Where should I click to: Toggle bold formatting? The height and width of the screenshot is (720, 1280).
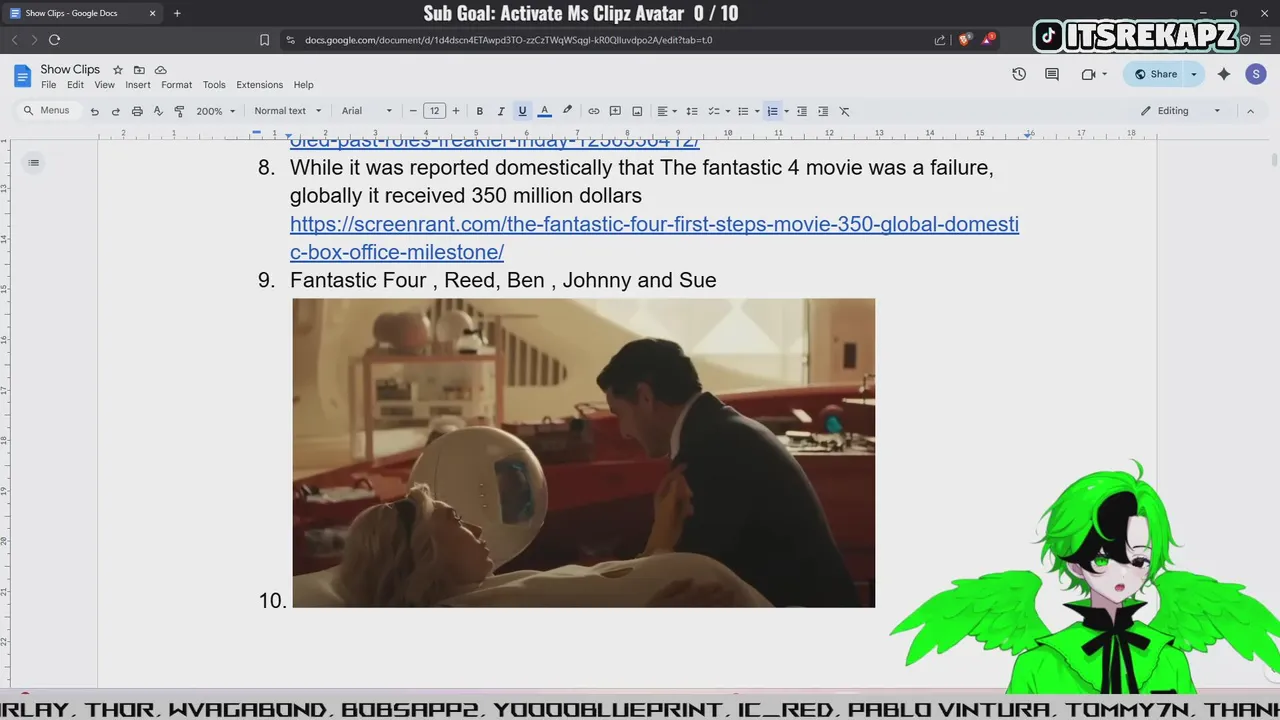click(x=480, y=111)
